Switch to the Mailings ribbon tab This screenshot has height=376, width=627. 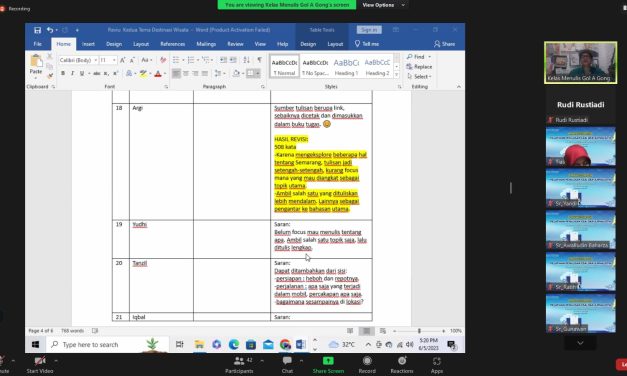[206, 44]
